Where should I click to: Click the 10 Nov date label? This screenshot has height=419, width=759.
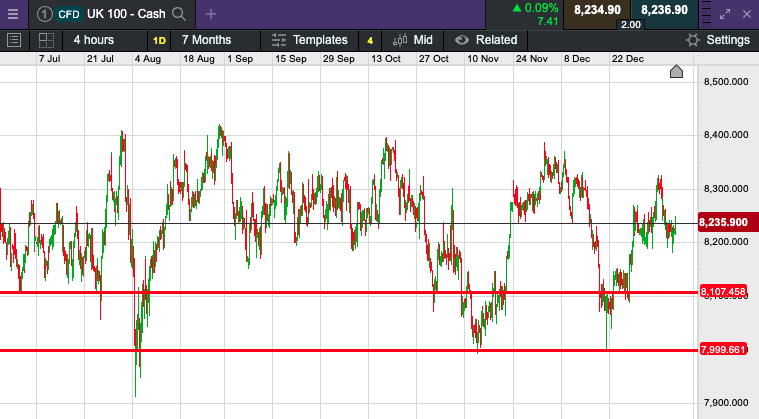coord(483,59)
